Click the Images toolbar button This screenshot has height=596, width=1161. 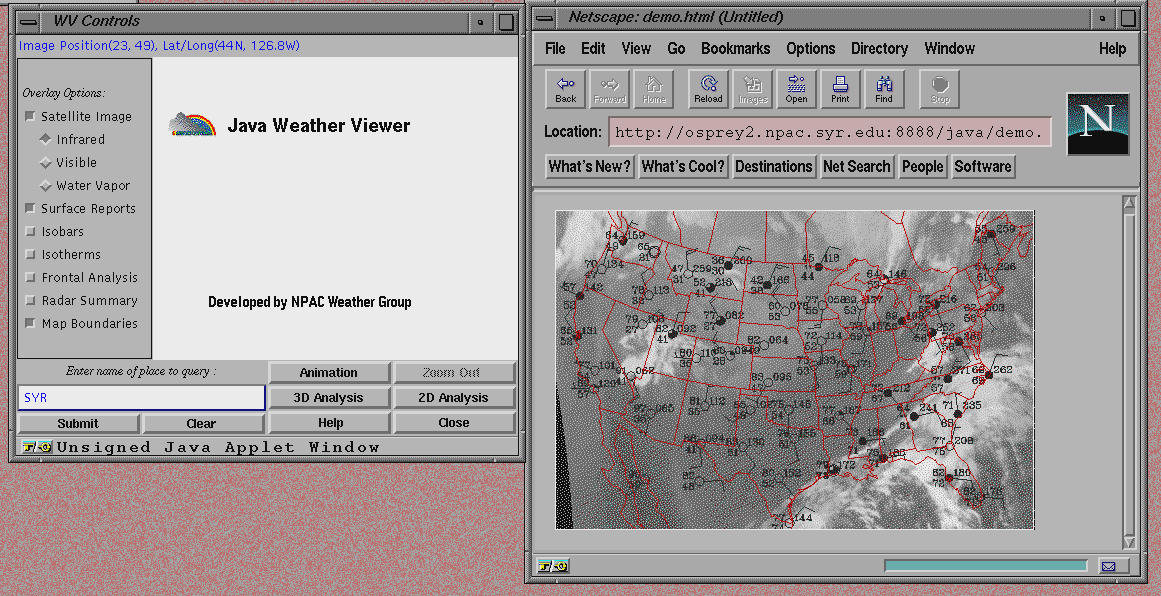pyautogui.click(x=752, y=90)
